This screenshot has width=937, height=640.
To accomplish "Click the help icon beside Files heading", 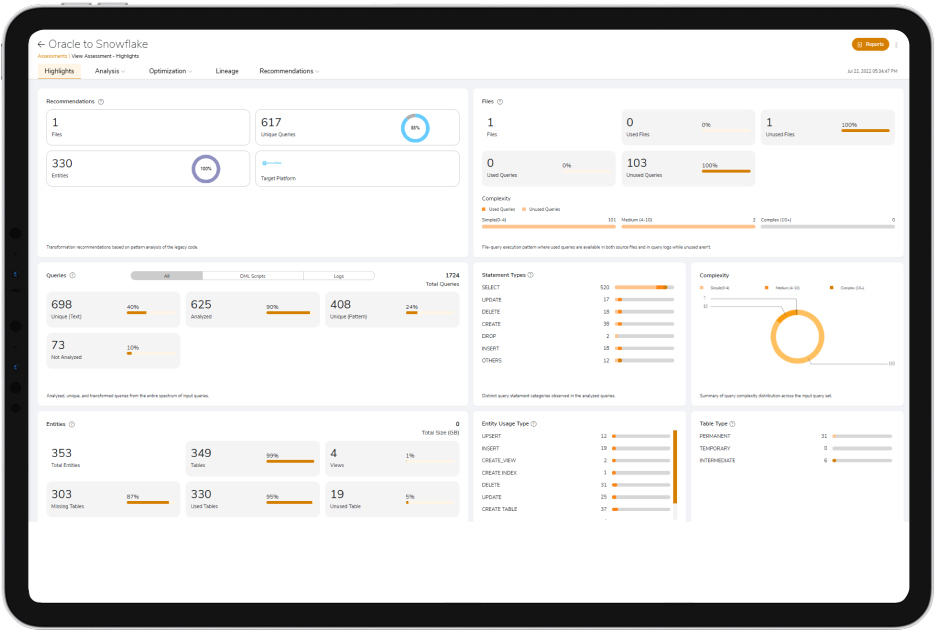I will (500, 101).
